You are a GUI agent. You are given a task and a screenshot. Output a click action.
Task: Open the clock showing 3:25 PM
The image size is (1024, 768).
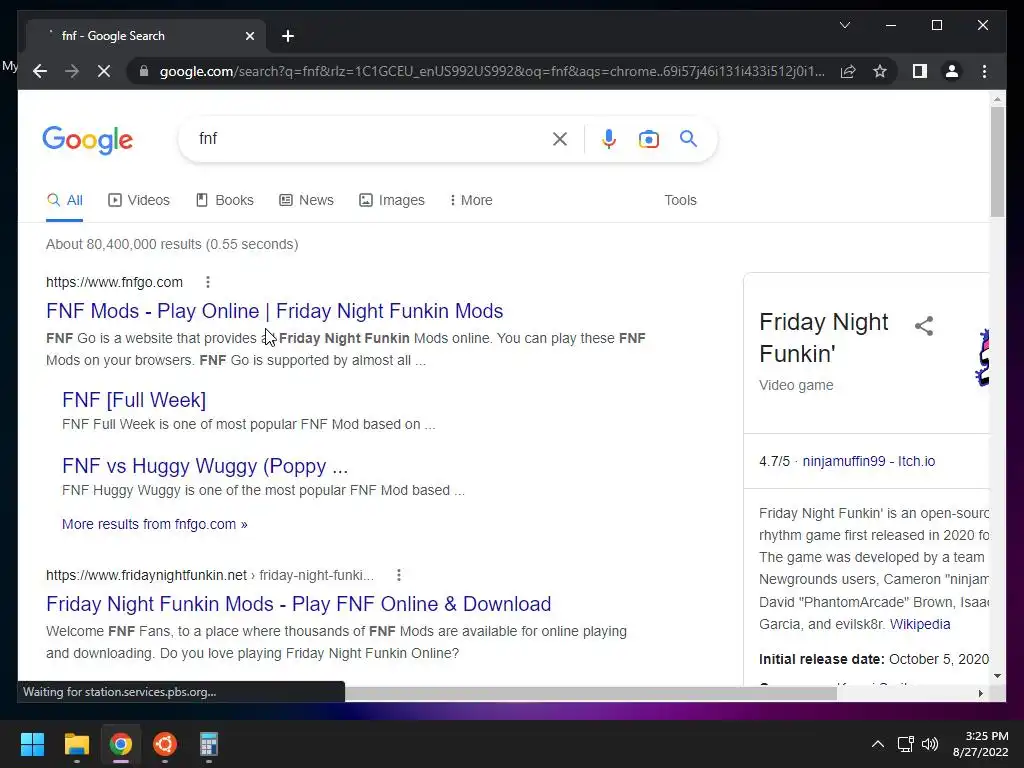point(980,744)
